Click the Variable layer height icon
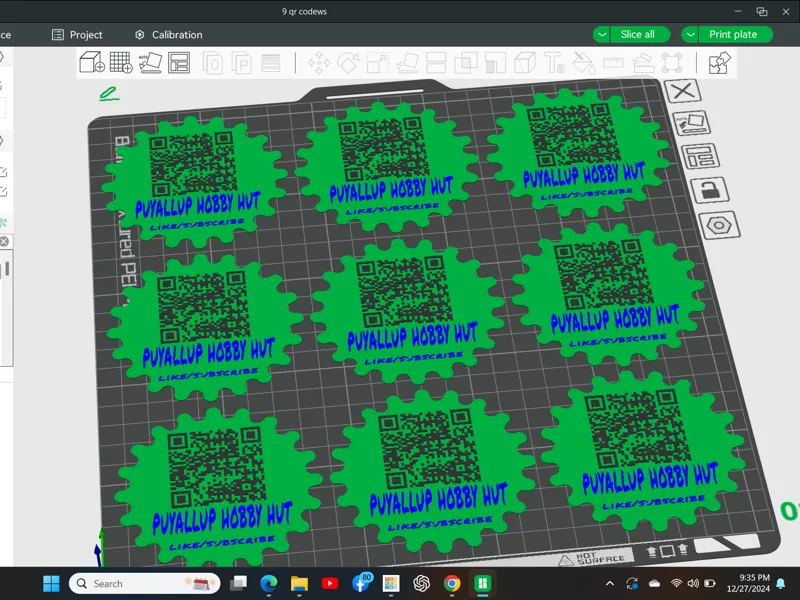This screenshot has height=600, width=800. [270, 63]
